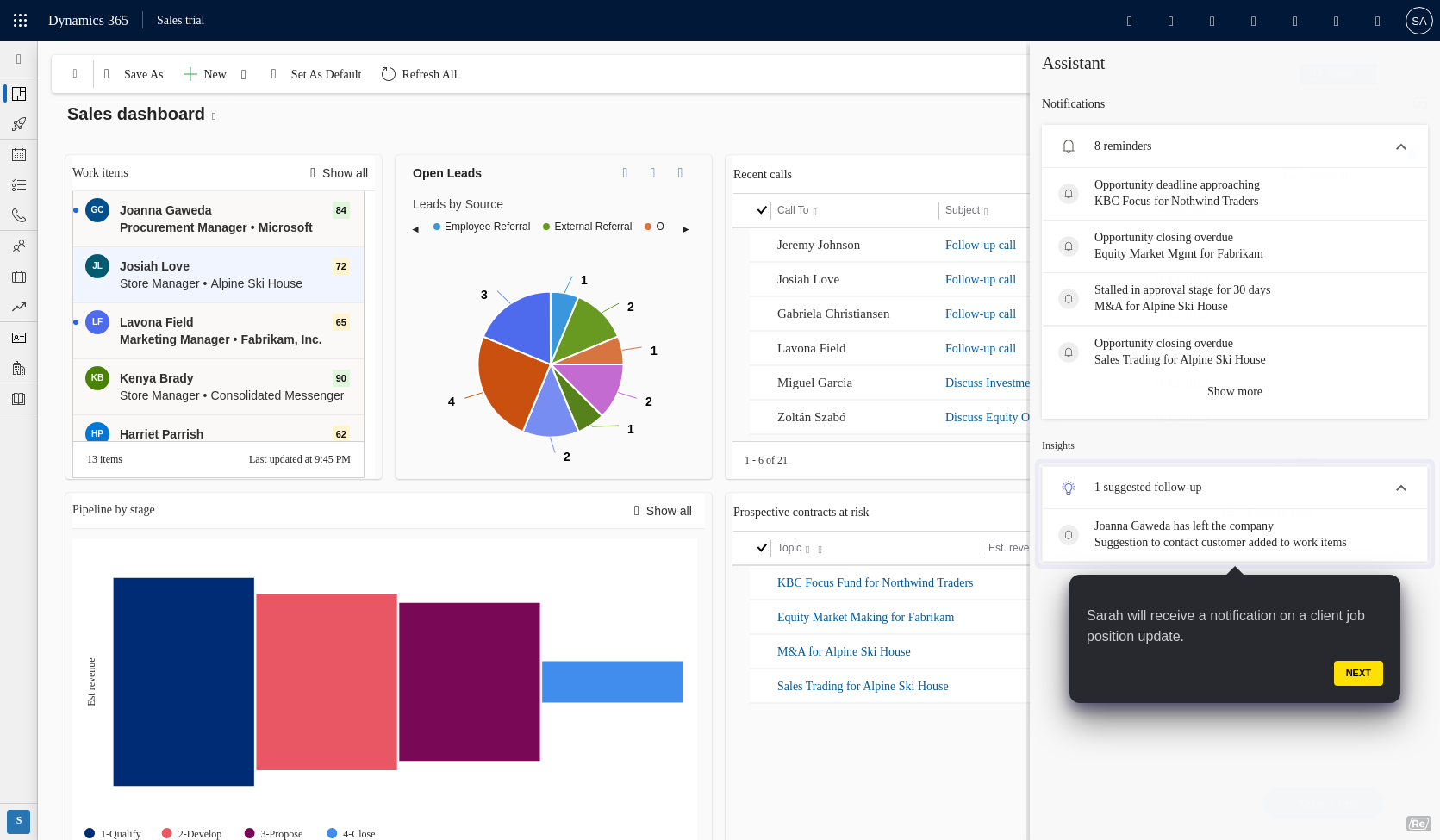
Task: Open the building Accounts sidebar icon
Action: point(19,368)
